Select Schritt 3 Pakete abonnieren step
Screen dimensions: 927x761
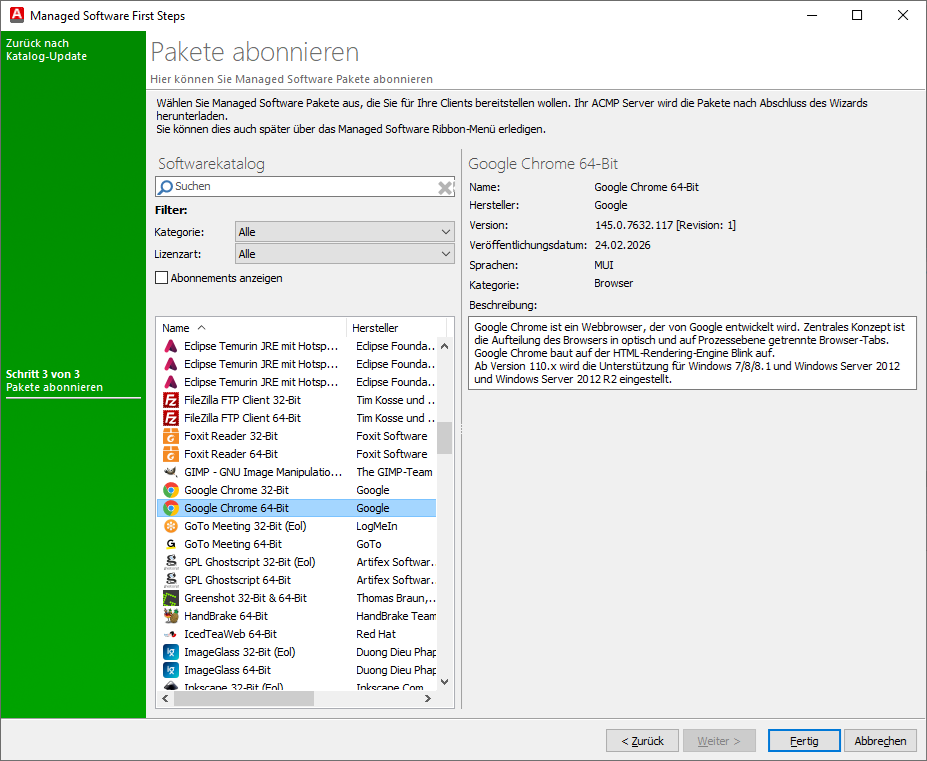(x=54, y=381)
